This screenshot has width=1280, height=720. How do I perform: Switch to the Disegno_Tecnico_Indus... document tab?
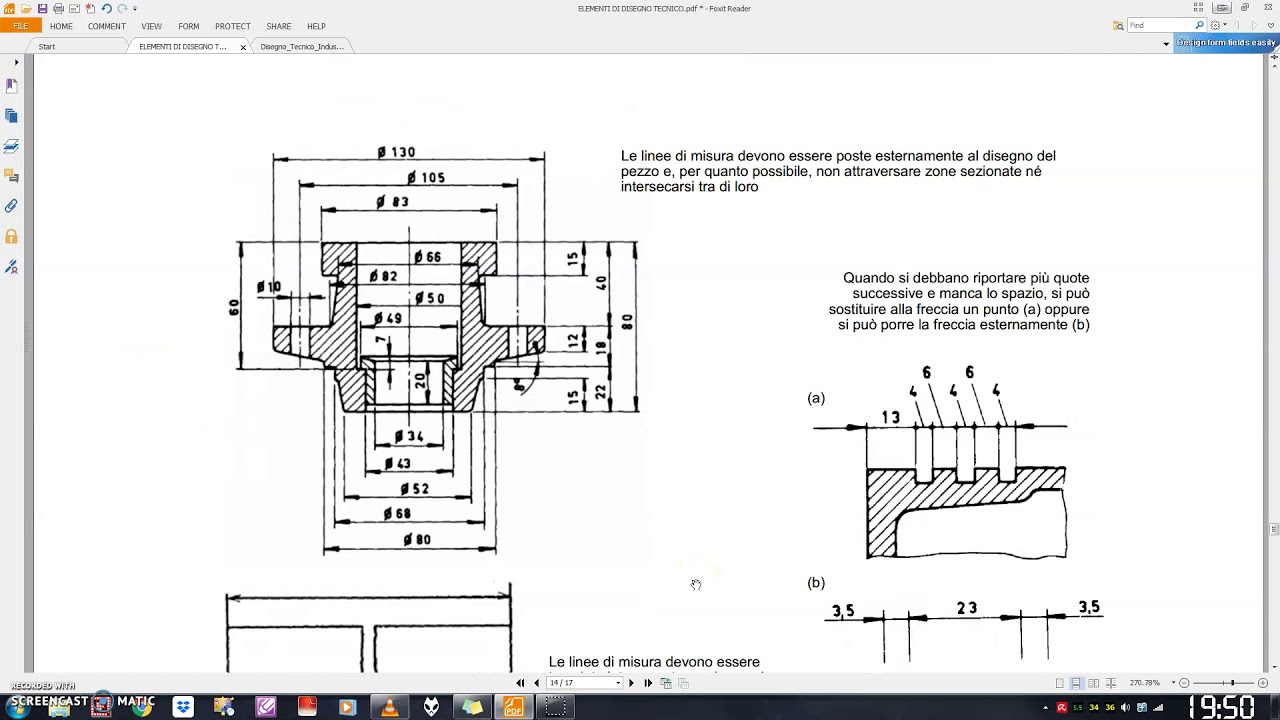tap(302, 47)
